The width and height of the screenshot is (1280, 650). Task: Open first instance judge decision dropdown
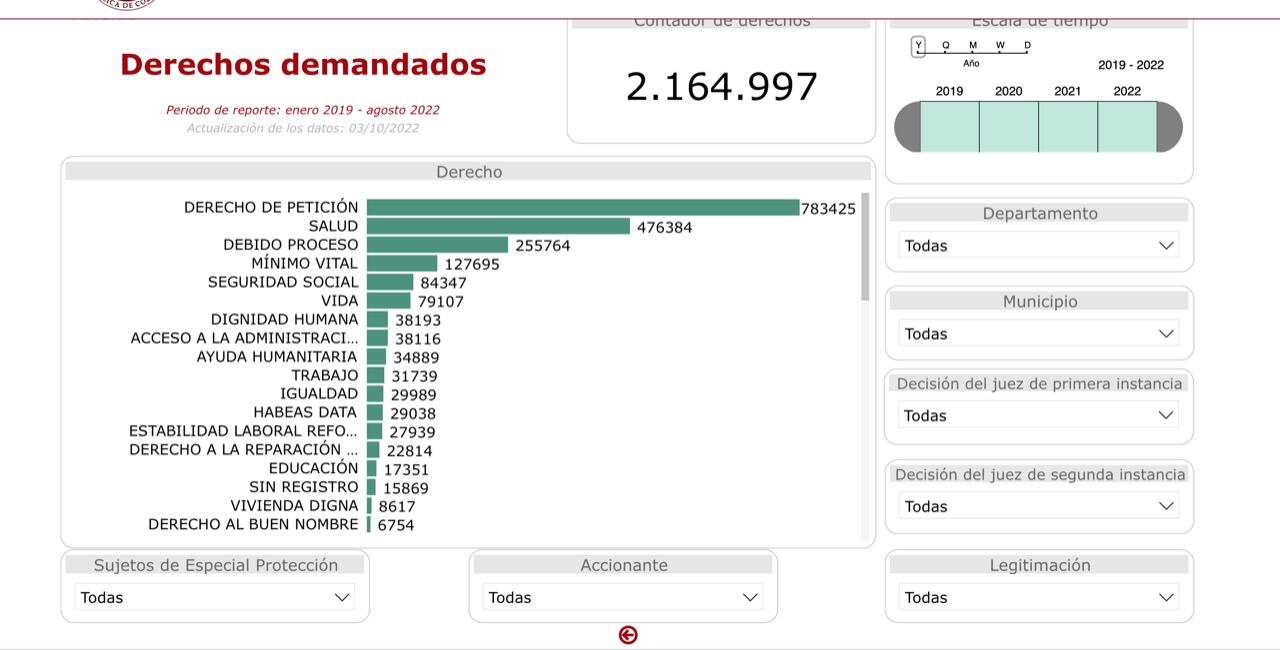tap(1038, 416)
